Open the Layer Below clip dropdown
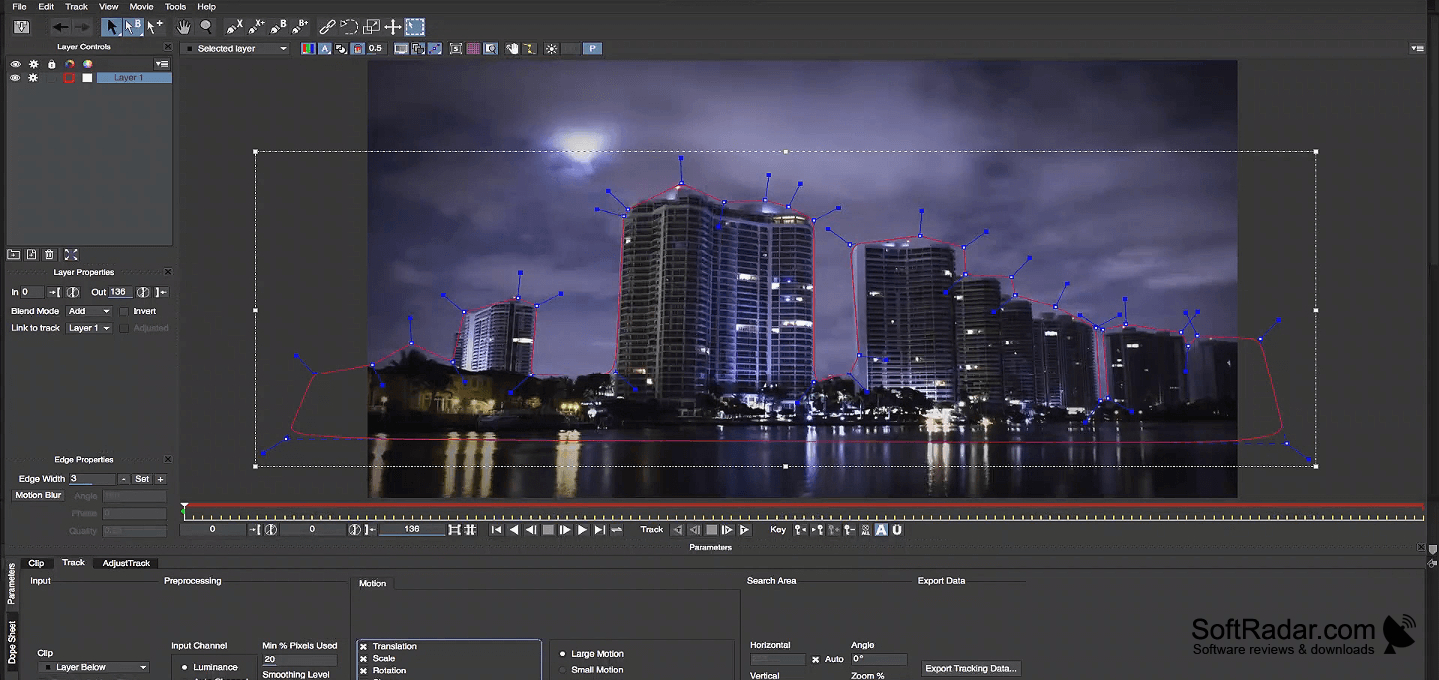 click(x=94, y=667)
